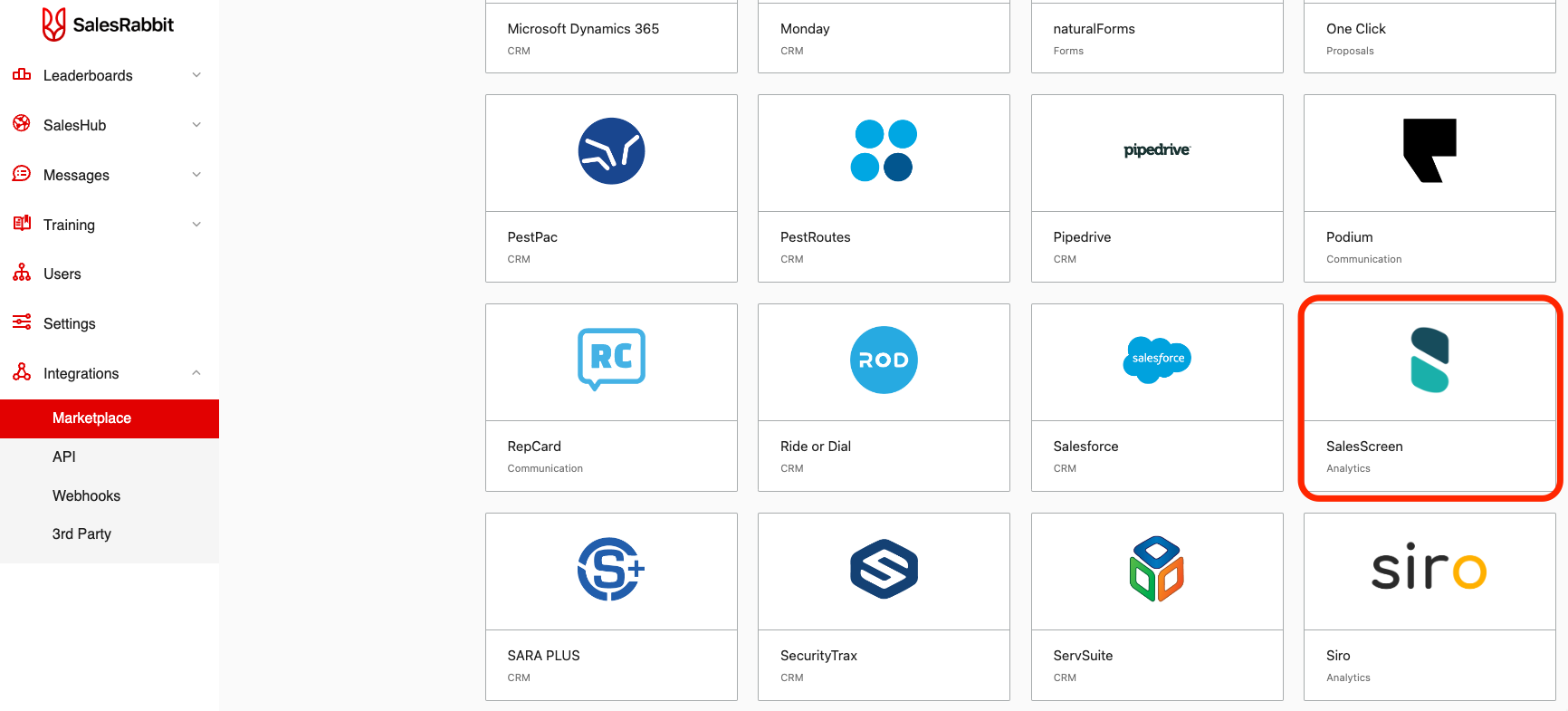Expand the Training chevron
The image size is (1568, 711).
tap(196, 225)
